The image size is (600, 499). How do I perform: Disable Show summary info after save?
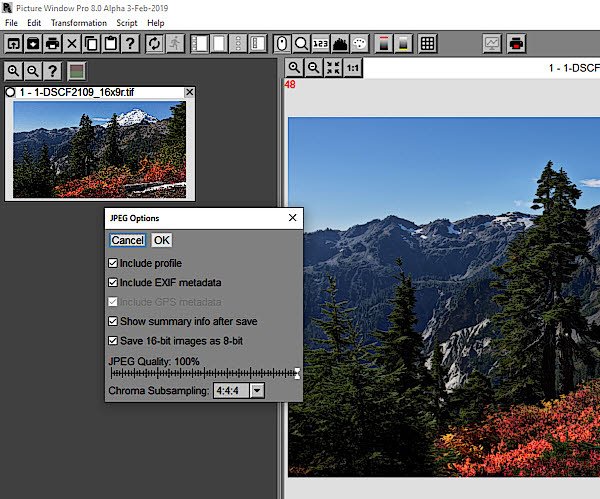(x=113, y=321)
